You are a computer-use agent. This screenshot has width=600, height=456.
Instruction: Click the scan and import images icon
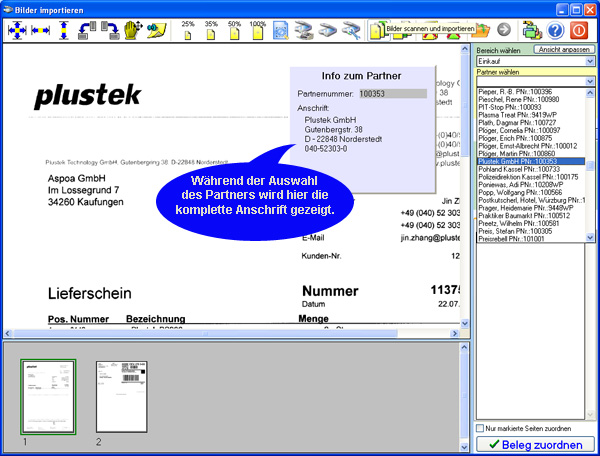tap(377, 31)
